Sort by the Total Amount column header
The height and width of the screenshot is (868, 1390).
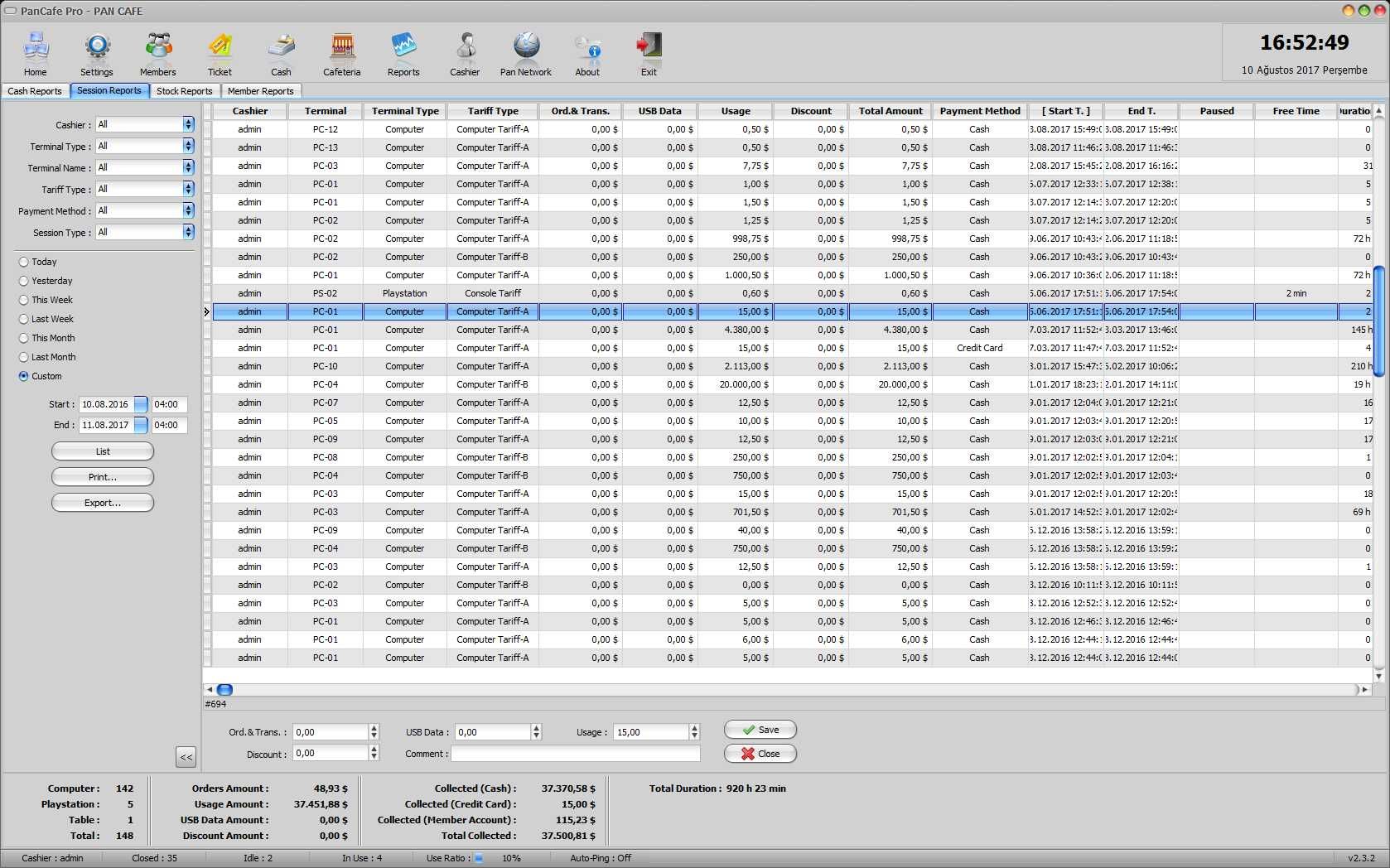click(890, 111)
